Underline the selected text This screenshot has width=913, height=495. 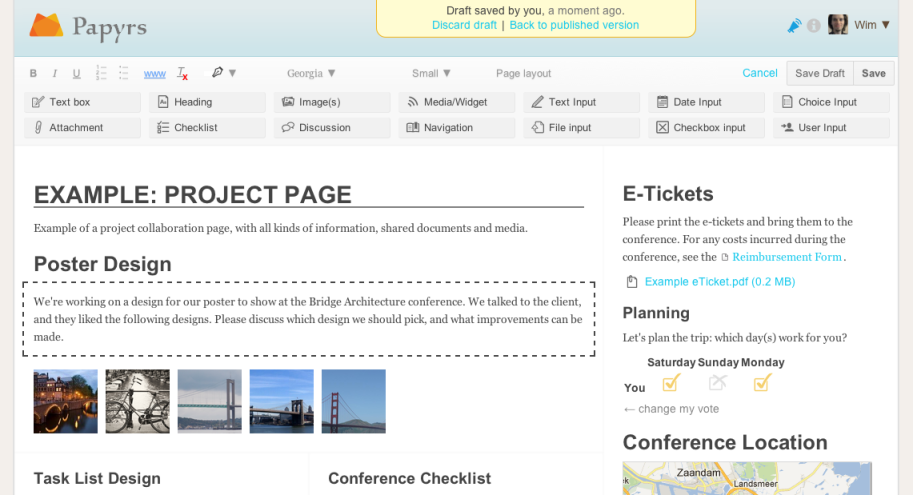pyautogui.click(x=75, y=73)
